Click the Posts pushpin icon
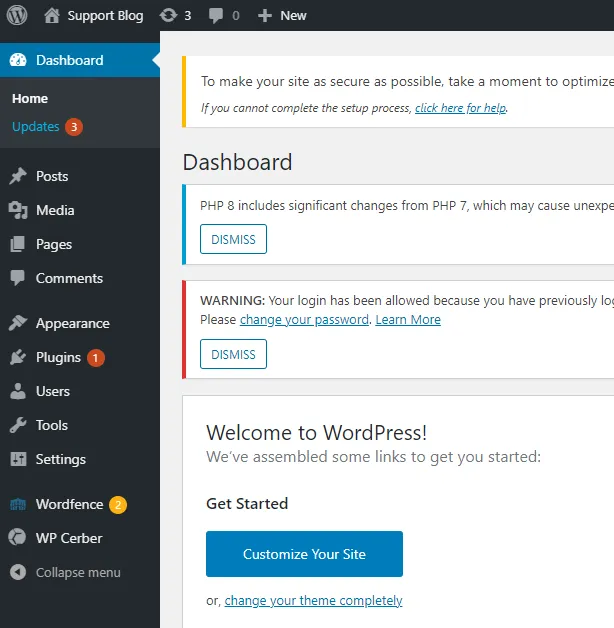This screenshot has width=614, height=628. pyautogui.click(x=18, y=176)
